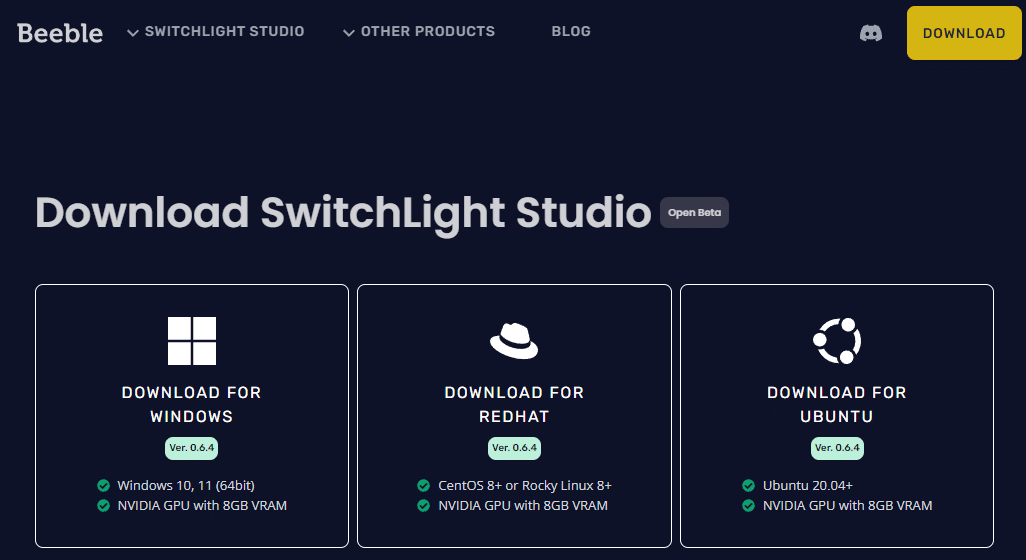Screen dimensions: 1026x560
Task: Expand the Other Products menu
Action: 419,31
